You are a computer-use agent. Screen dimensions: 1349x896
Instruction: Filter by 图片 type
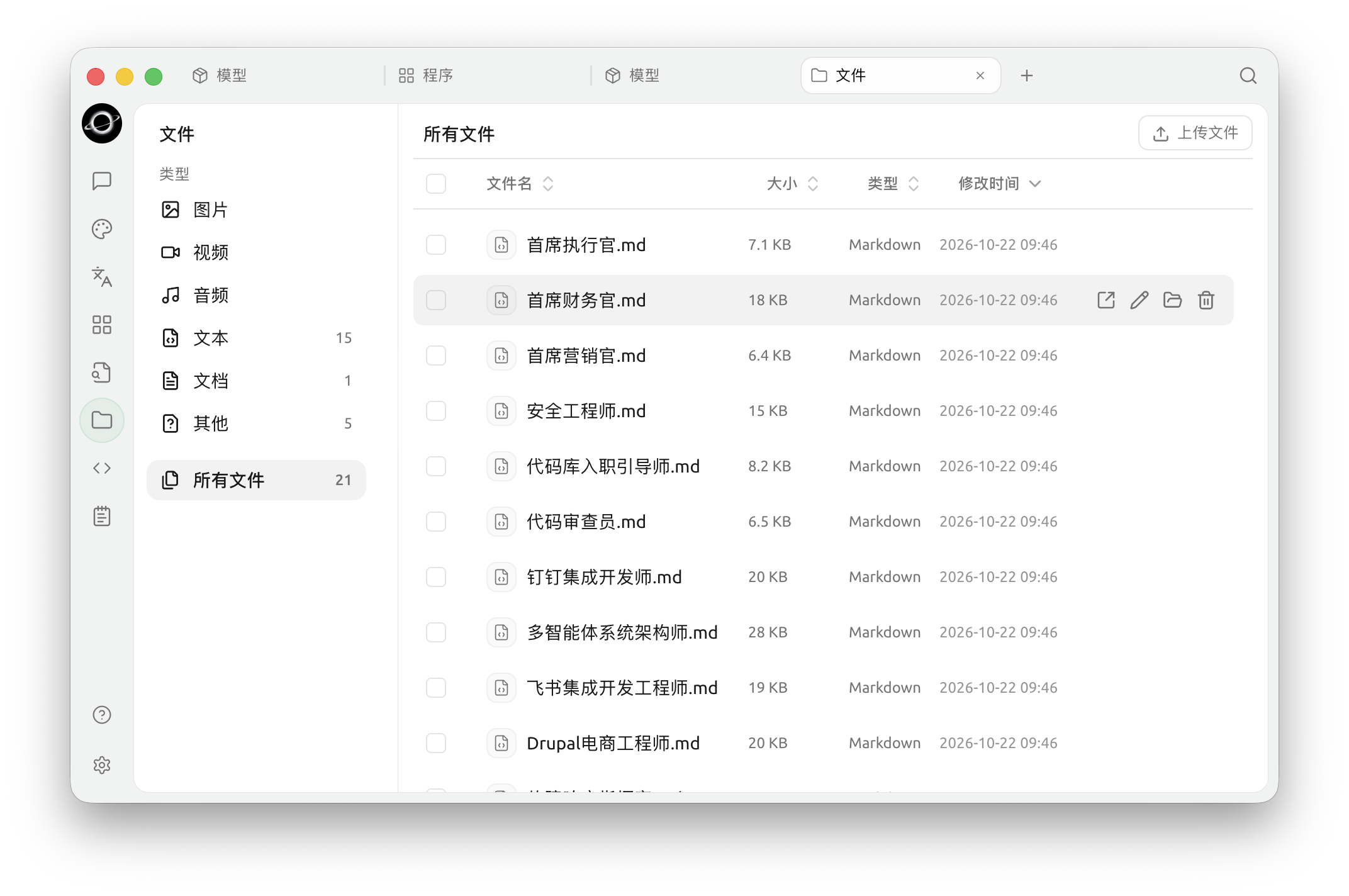click(256, 210)
